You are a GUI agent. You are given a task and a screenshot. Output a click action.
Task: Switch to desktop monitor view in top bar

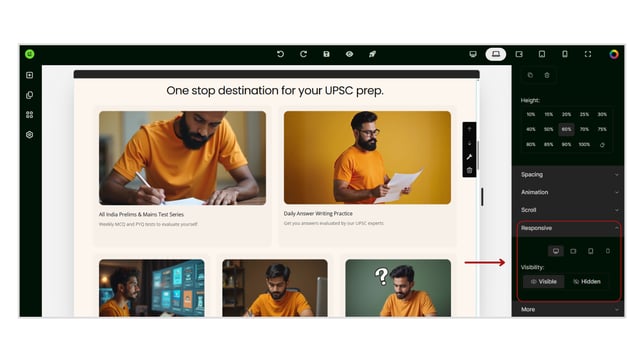click(473, 54)
